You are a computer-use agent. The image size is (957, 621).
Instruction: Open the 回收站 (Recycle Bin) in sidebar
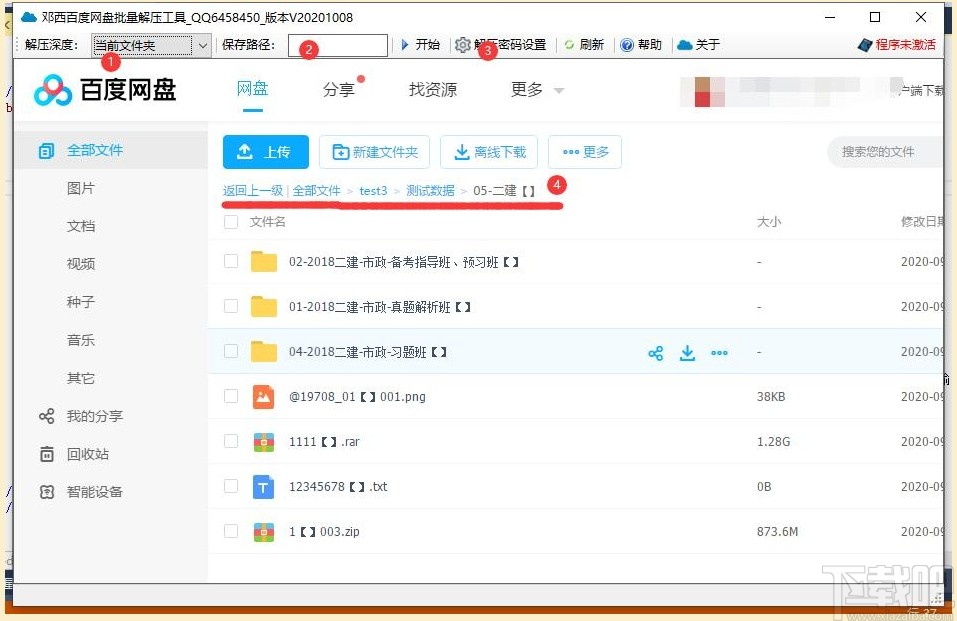[x=79, y=454]
